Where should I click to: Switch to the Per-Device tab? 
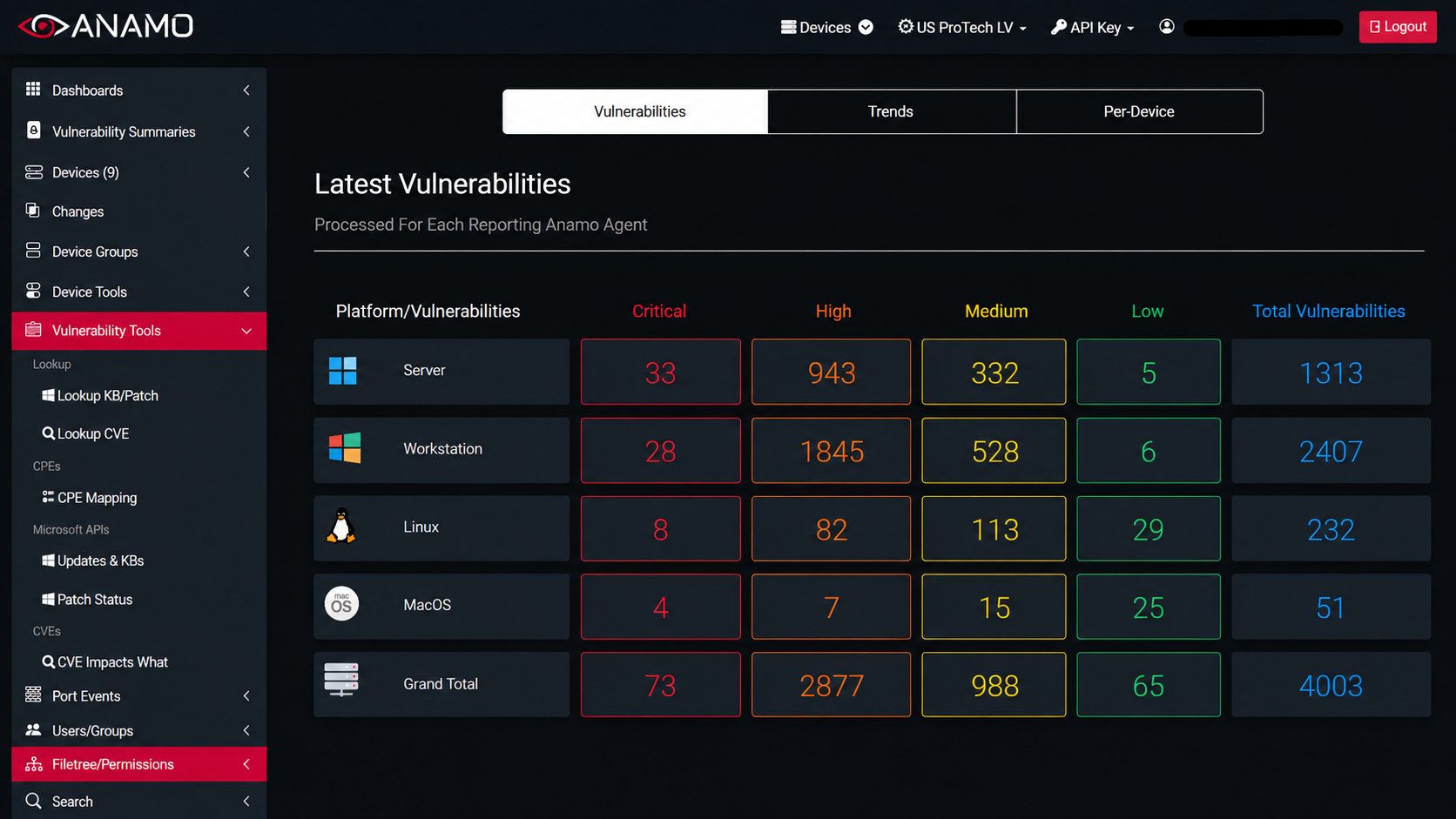coord(1139,111)
